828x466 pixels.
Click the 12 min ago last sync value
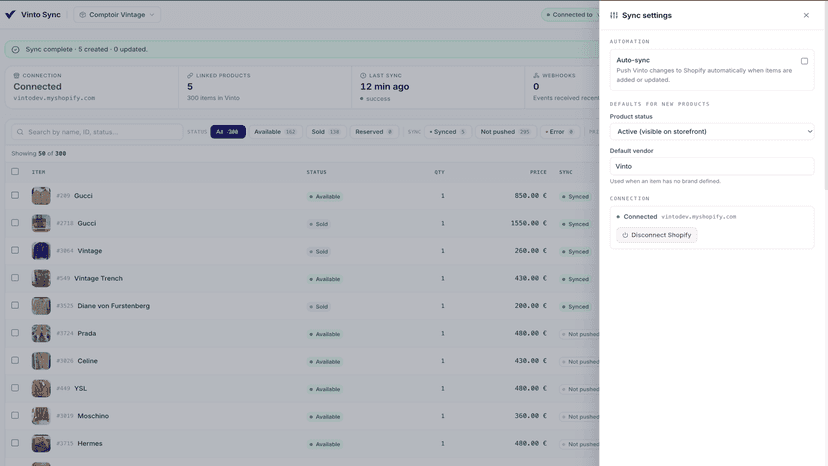[x=384, y=87]
